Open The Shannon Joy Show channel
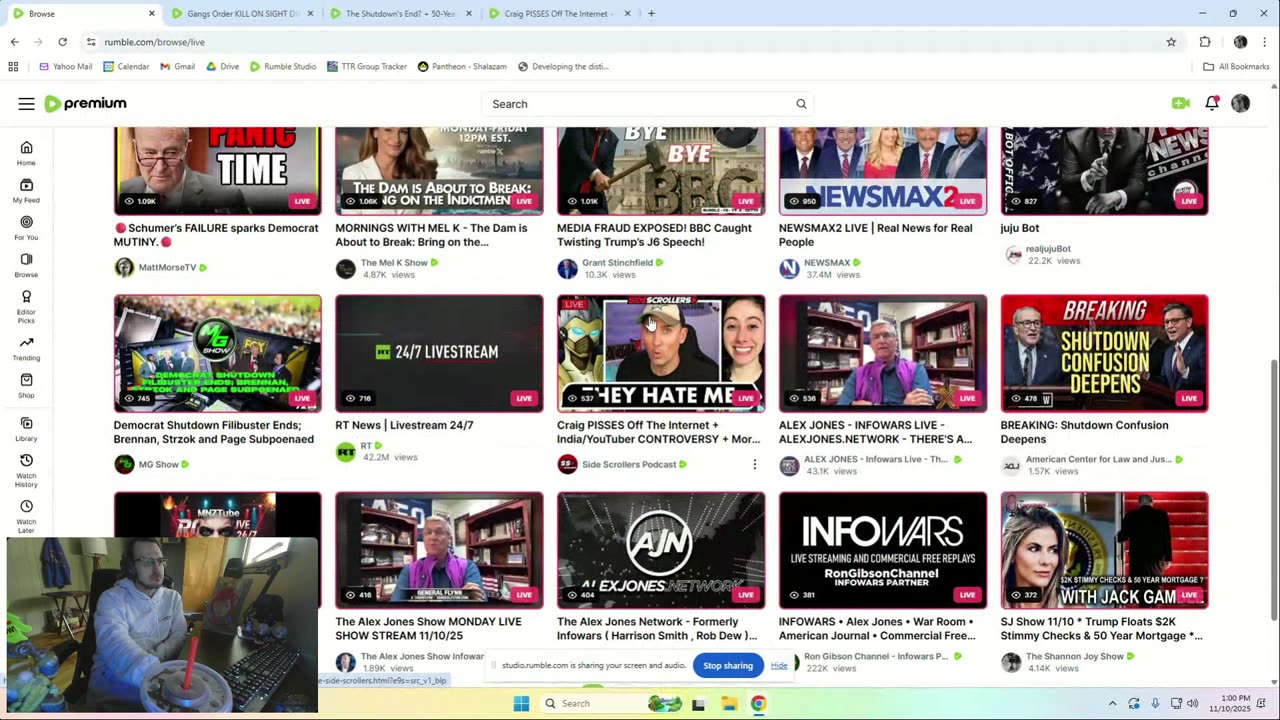1280x720 pixels. click(x=1076, y=656)
